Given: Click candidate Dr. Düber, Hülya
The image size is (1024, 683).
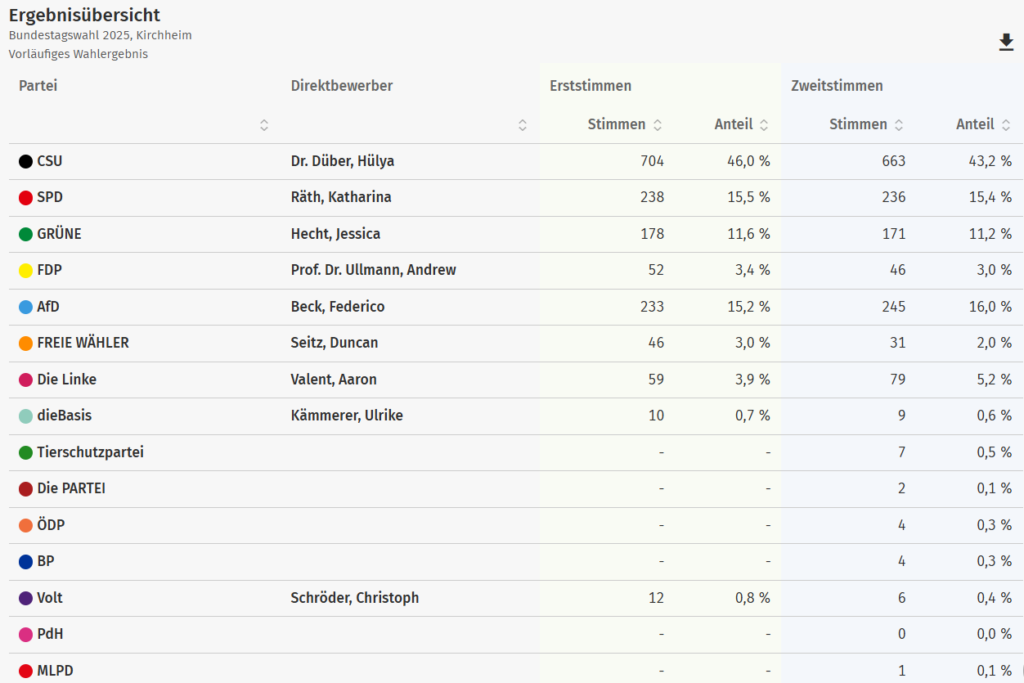Looking at the screenshot, I should tap(342, 161).
